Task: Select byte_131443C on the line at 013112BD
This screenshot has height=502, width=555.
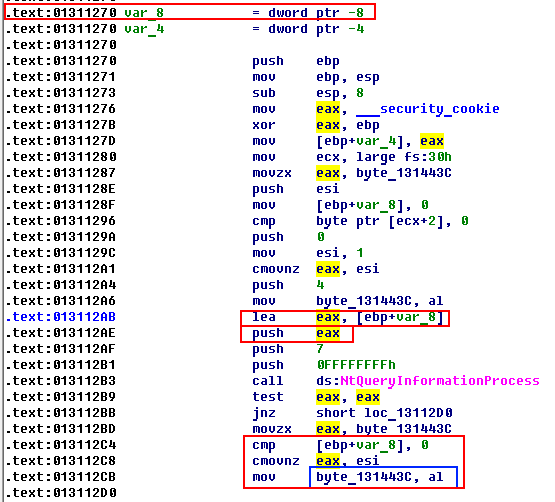Action: (x=404, y=429)
